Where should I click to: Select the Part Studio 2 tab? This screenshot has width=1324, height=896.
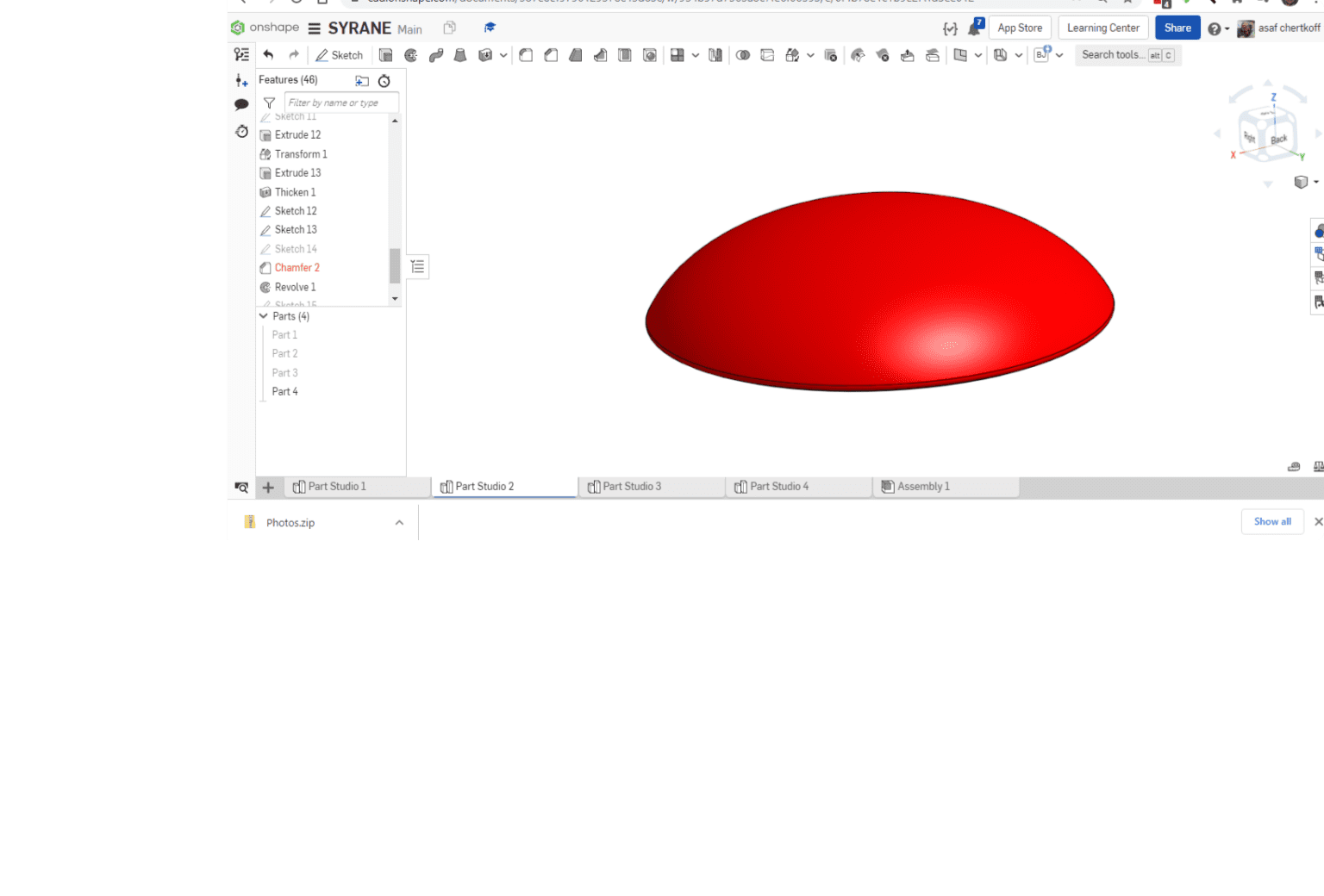tap(504, 487)
